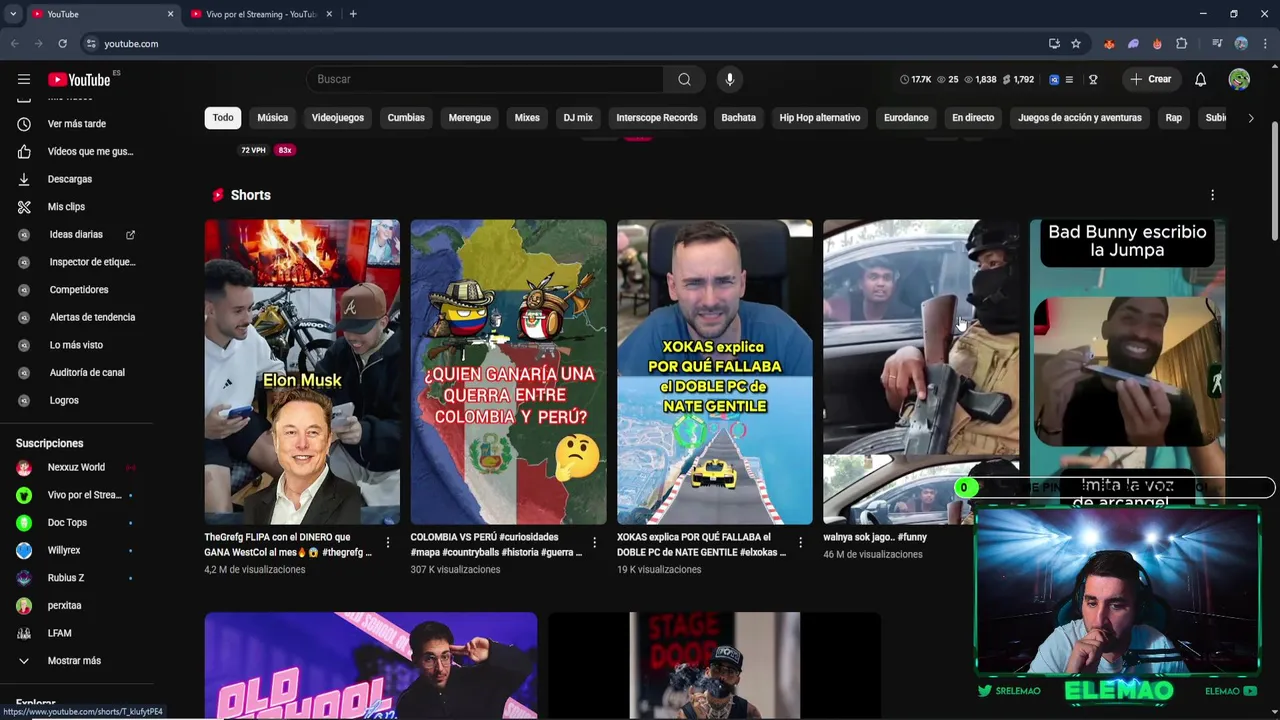Open Logros in sidebar
Viewport: 1280px width, 720px height.
[64, 400]
